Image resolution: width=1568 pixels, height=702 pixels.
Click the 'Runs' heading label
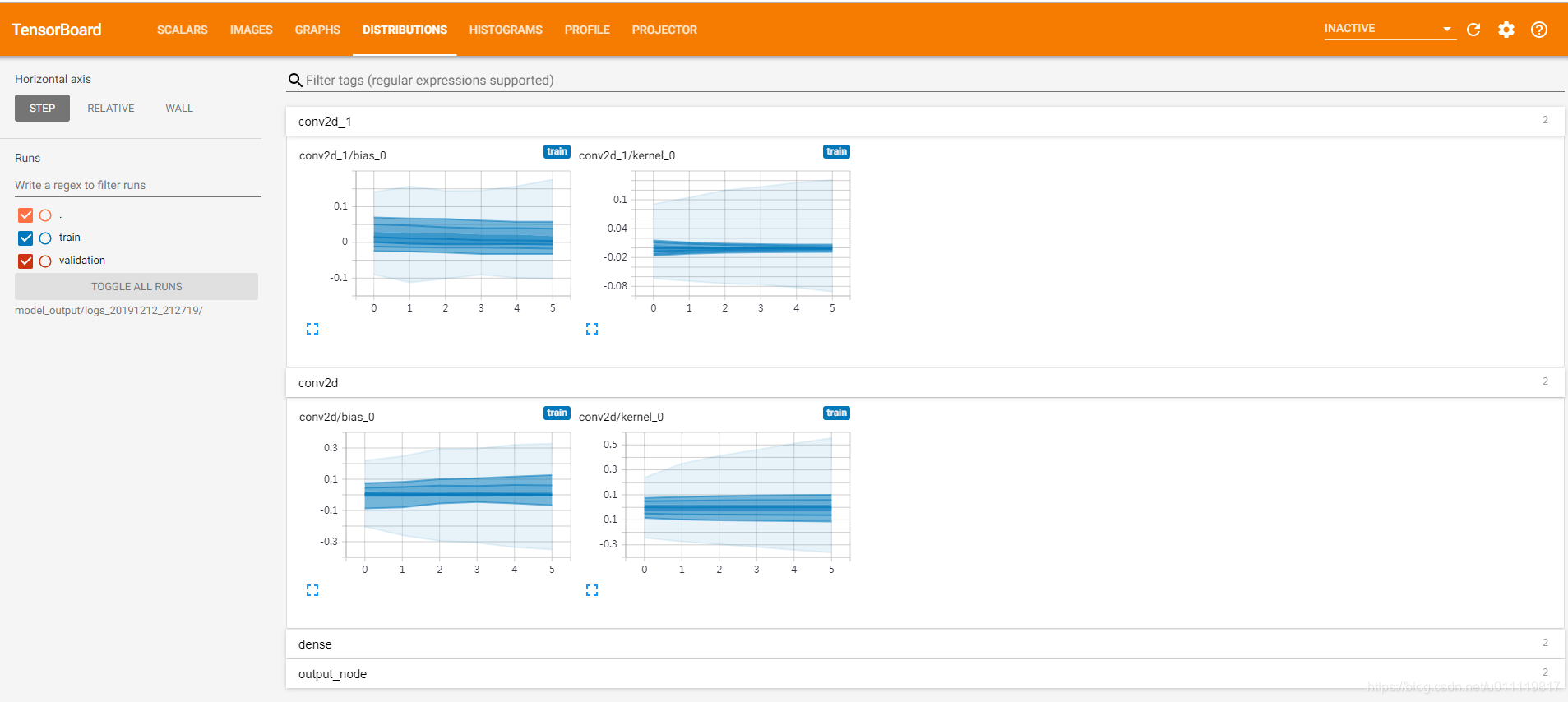(27, 159)
